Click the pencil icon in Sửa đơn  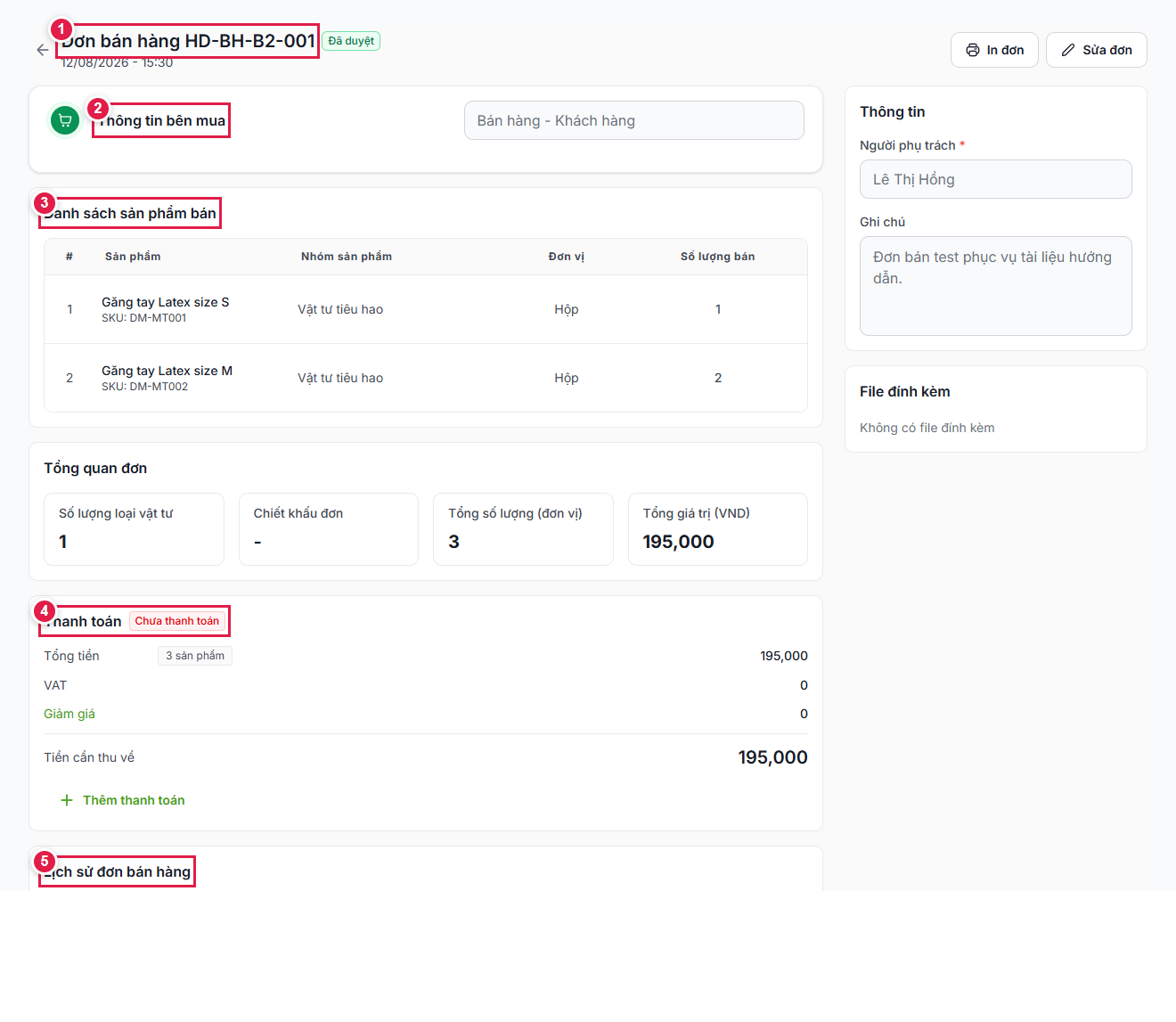click(1068, 50)
